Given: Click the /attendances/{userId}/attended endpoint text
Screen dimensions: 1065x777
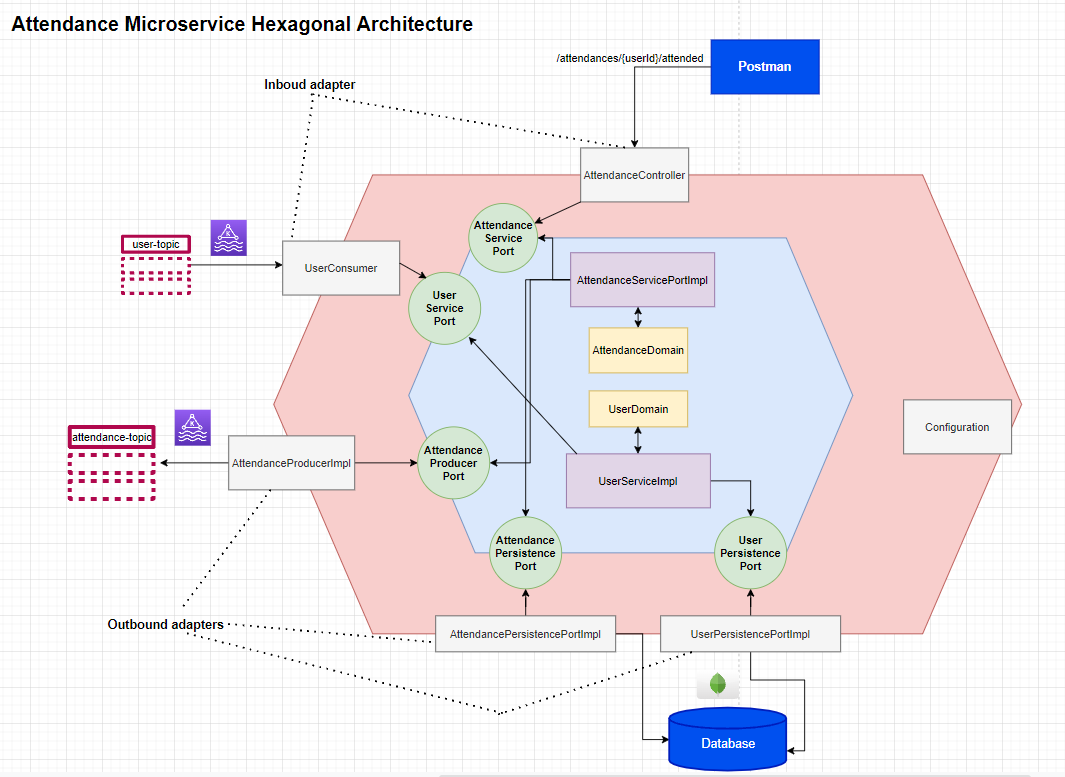Looking at the screenshot, I should [629, 58].
